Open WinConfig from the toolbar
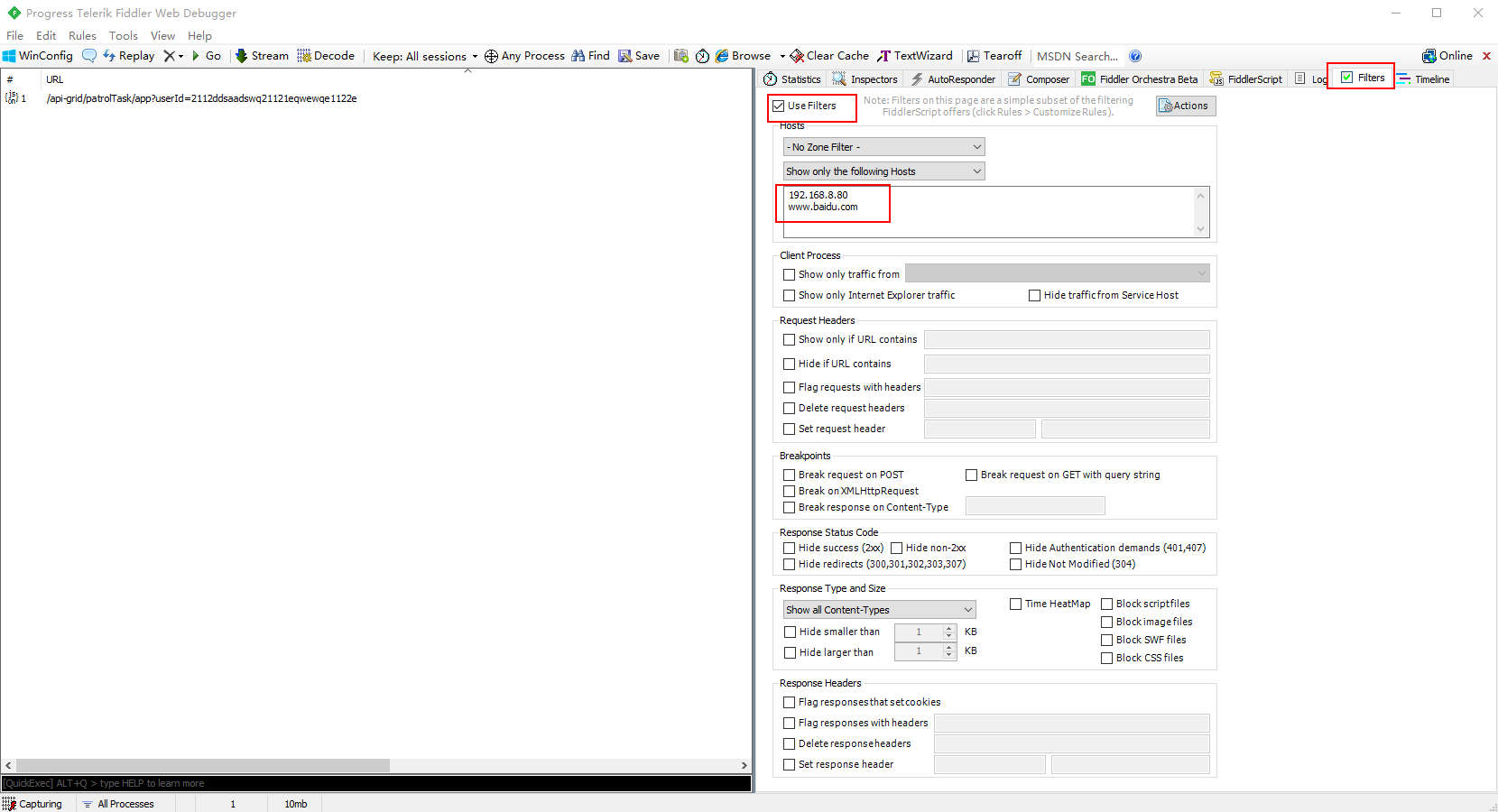The height and width of the screenshot is (812, 1498). (37, 56)
